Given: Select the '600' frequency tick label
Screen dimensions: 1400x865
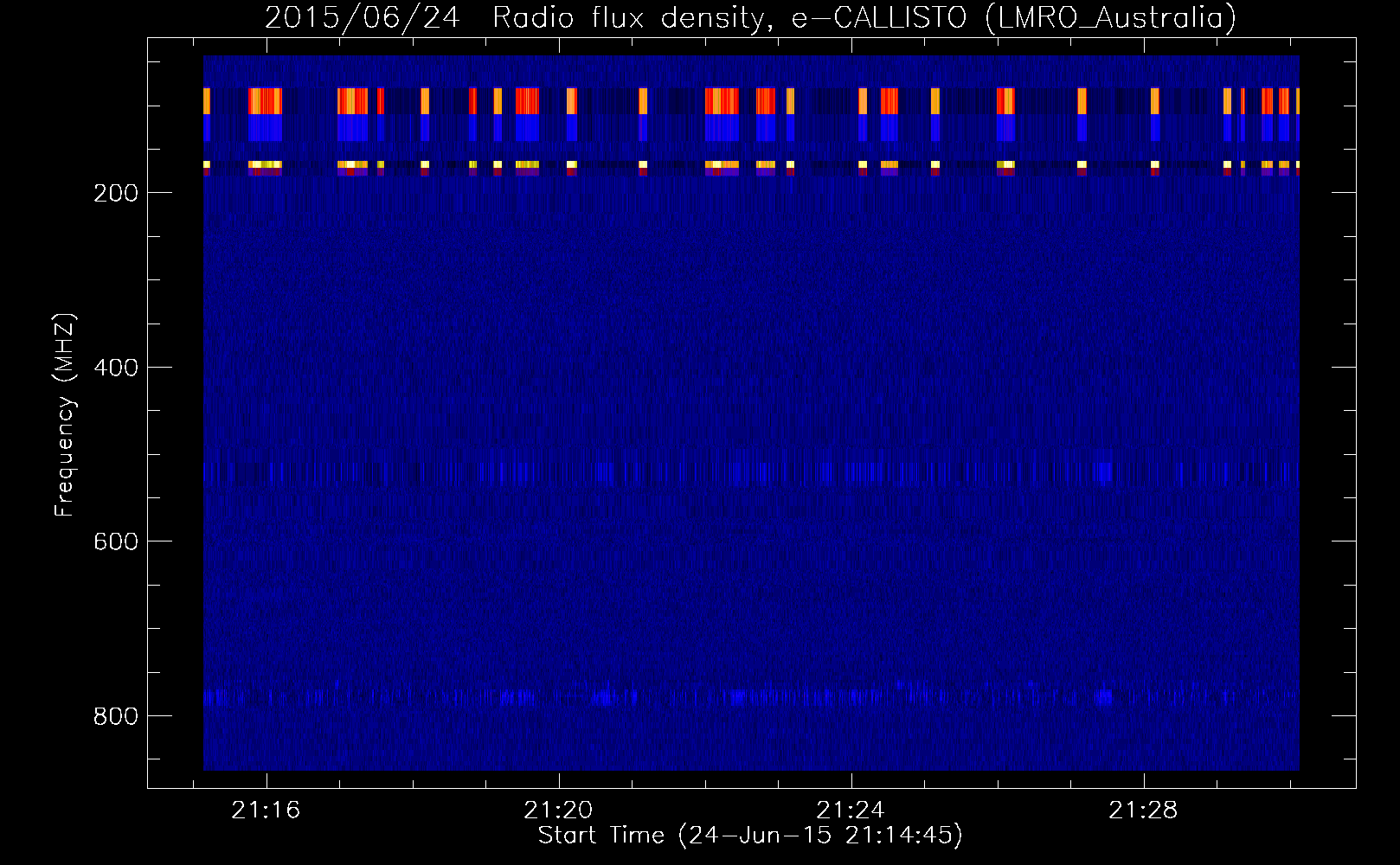Looking at the screenshot, I should (115, 541).
